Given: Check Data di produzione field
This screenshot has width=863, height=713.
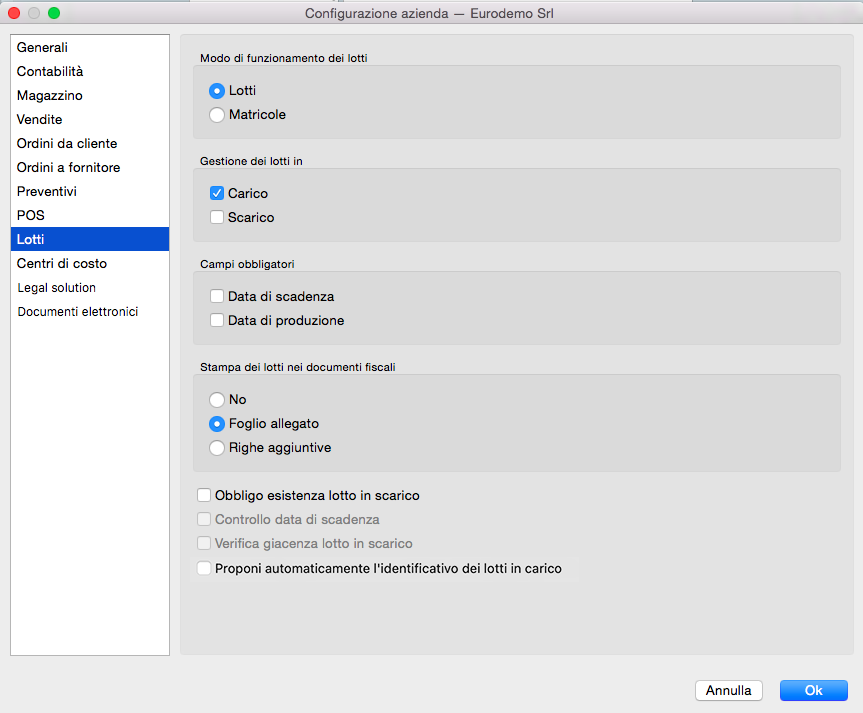Looking at the screenshot, I should tap(217, 321).
